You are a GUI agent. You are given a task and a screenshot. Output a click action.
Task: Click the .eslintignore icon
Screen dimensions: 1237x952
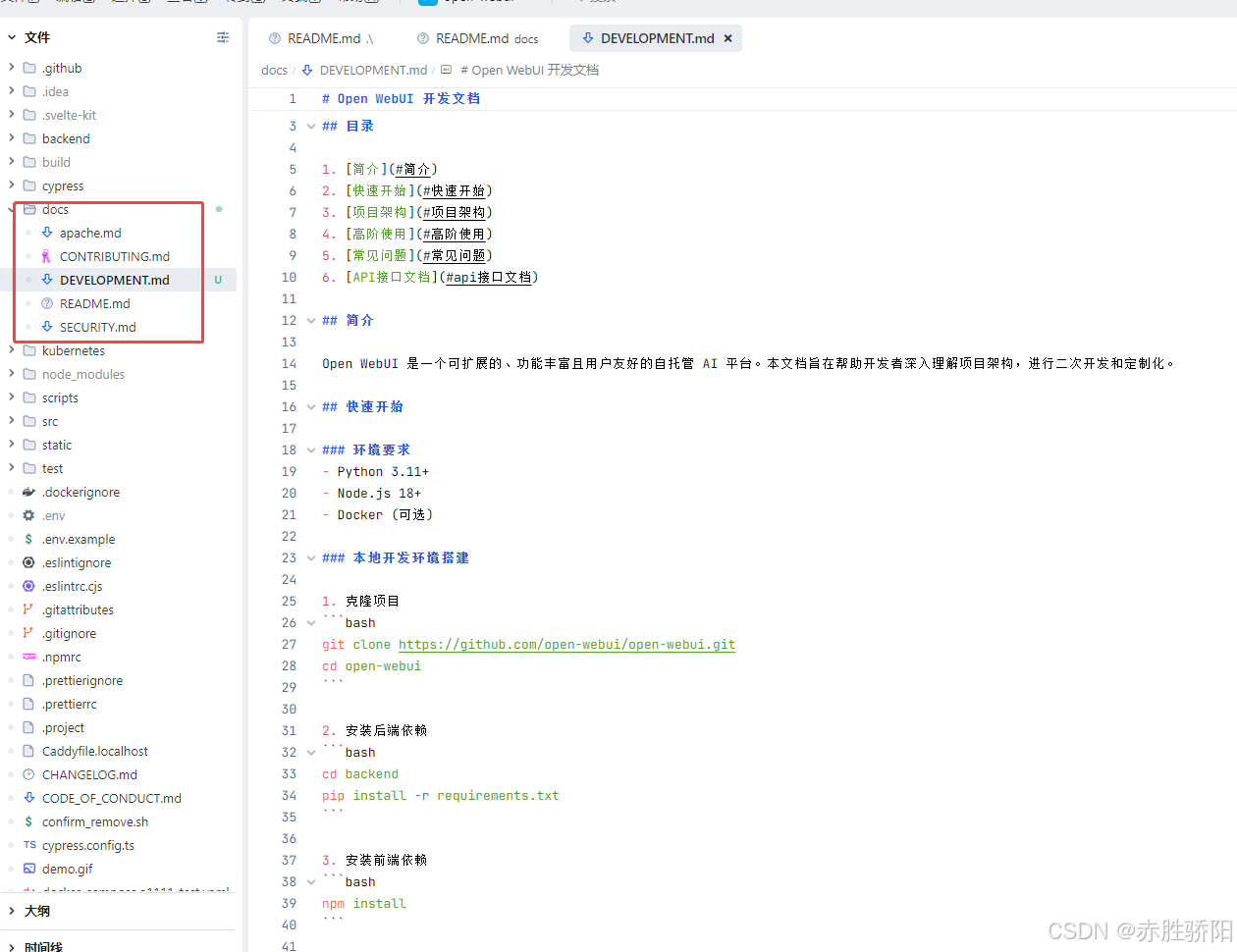coord(29,562)
